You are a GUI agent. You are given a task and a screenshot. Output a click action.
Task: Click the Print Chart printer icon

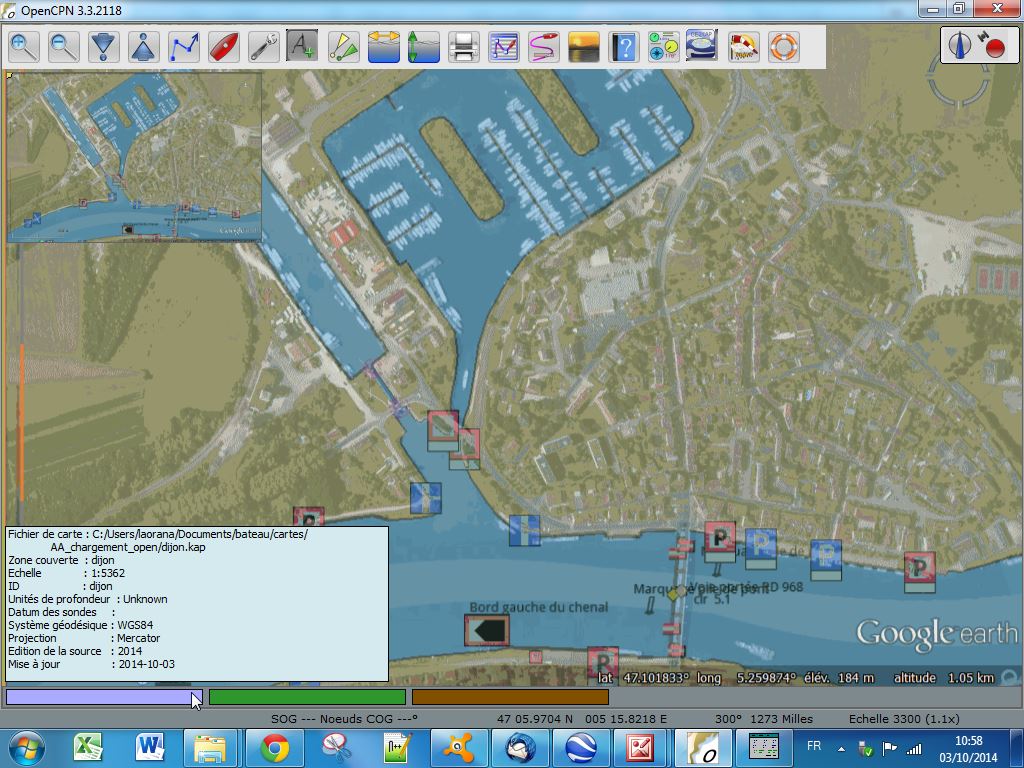click(464, 47)
